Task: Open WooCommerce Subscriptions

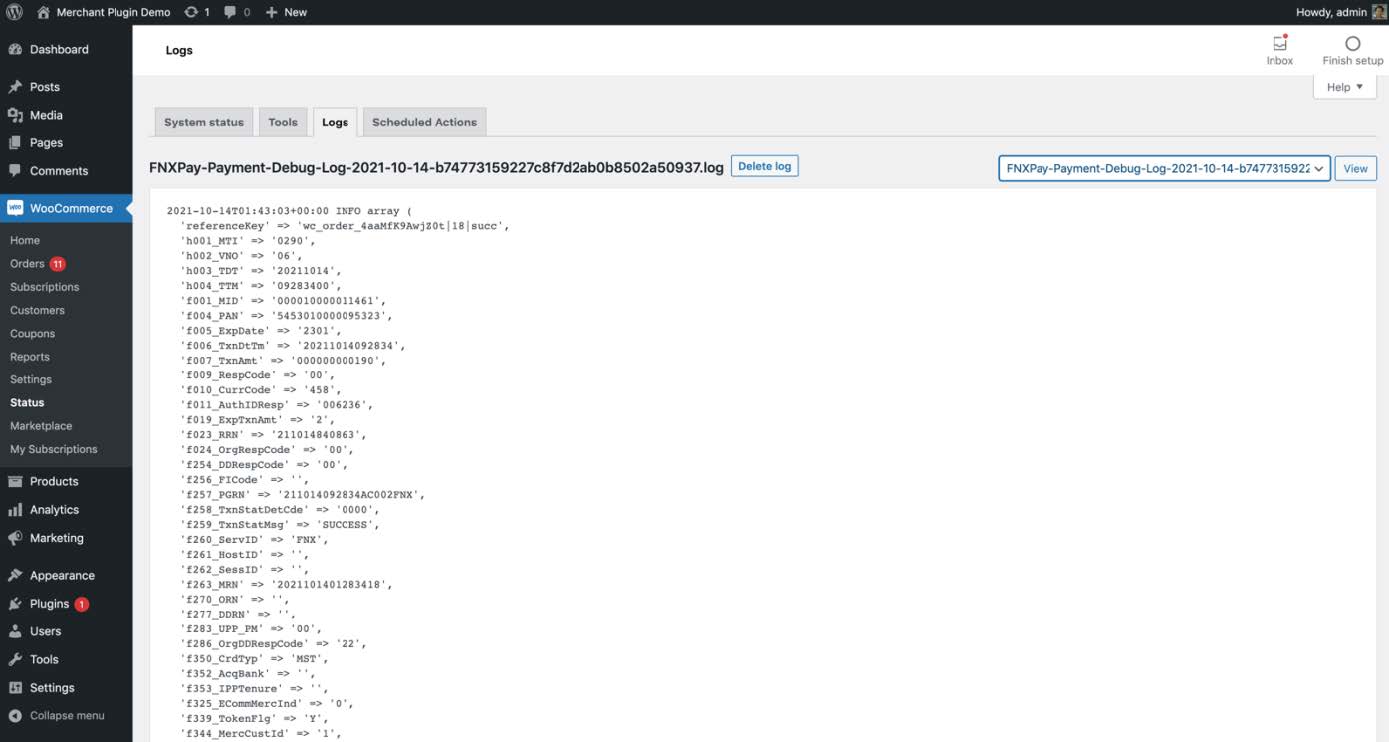Action: click(x=45, y=287)
